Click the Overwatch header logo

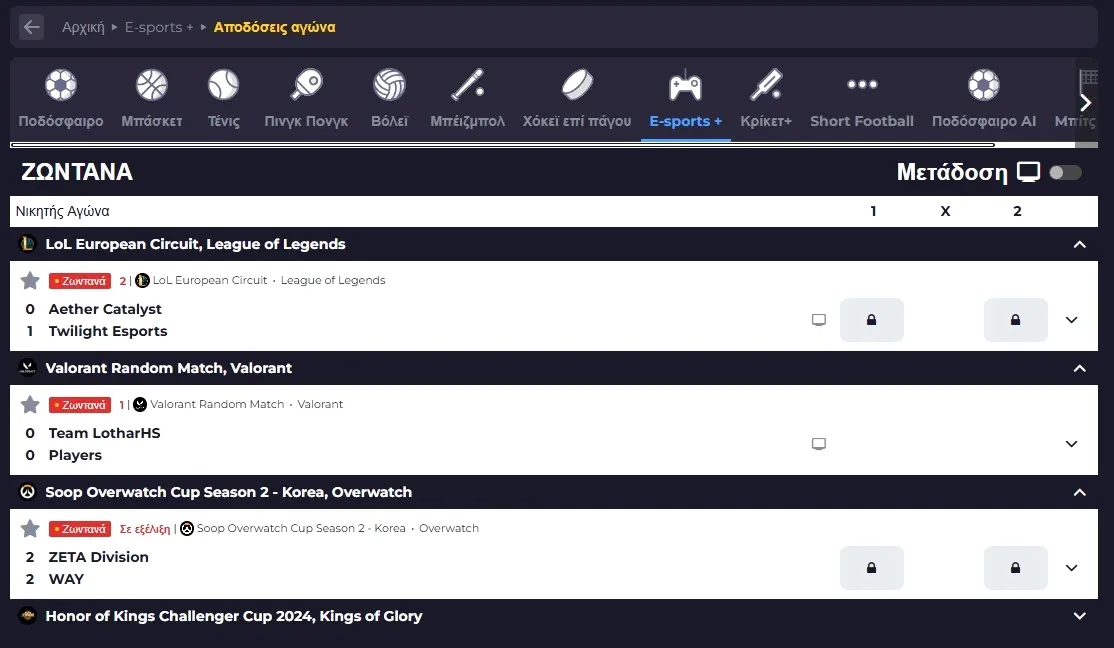tap(28, 492)
